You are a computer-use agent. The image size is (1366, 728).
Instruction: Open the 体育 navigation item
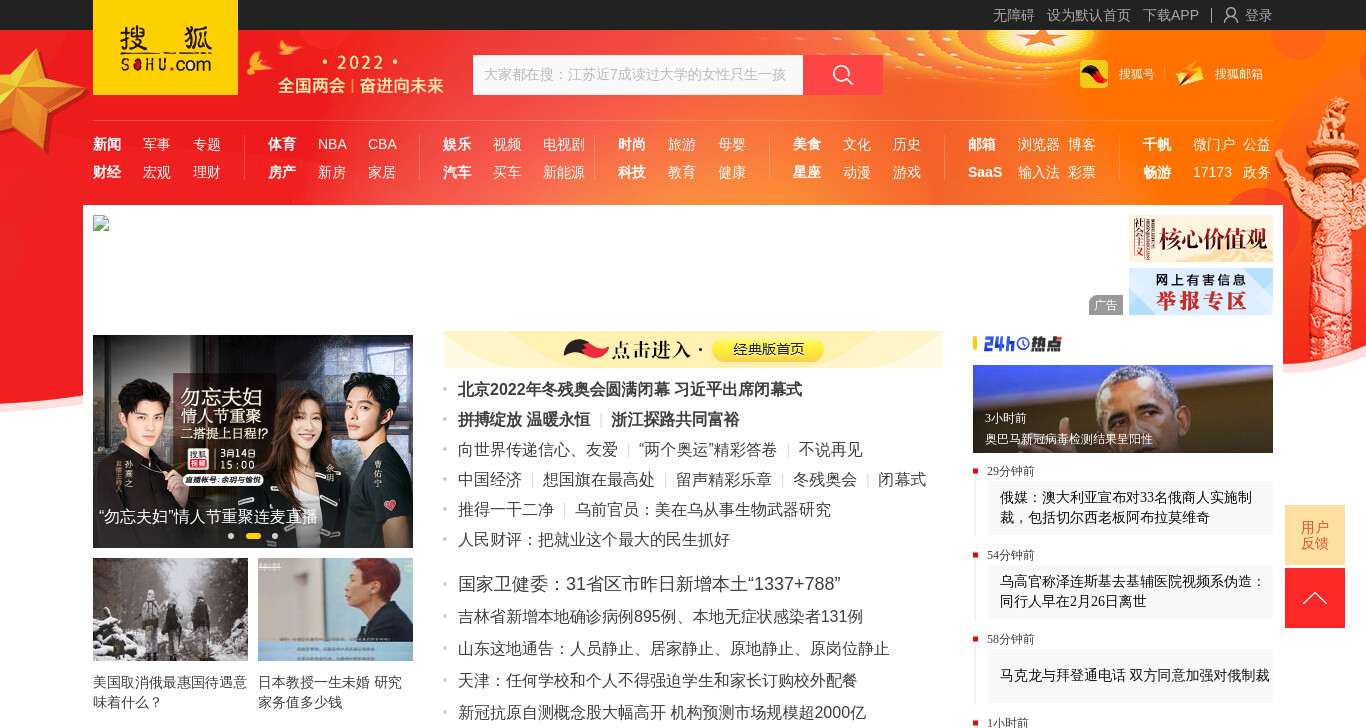[282, 144]
